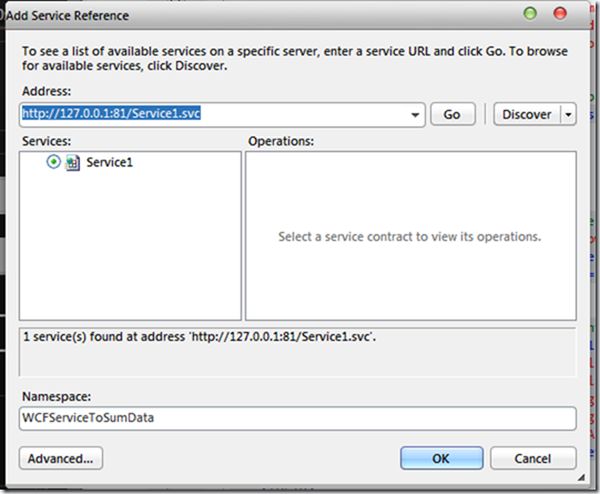This screenshot has height=494, width=600.
Task: Open the Address URL dropdown arrow
Action: [416, 115]
